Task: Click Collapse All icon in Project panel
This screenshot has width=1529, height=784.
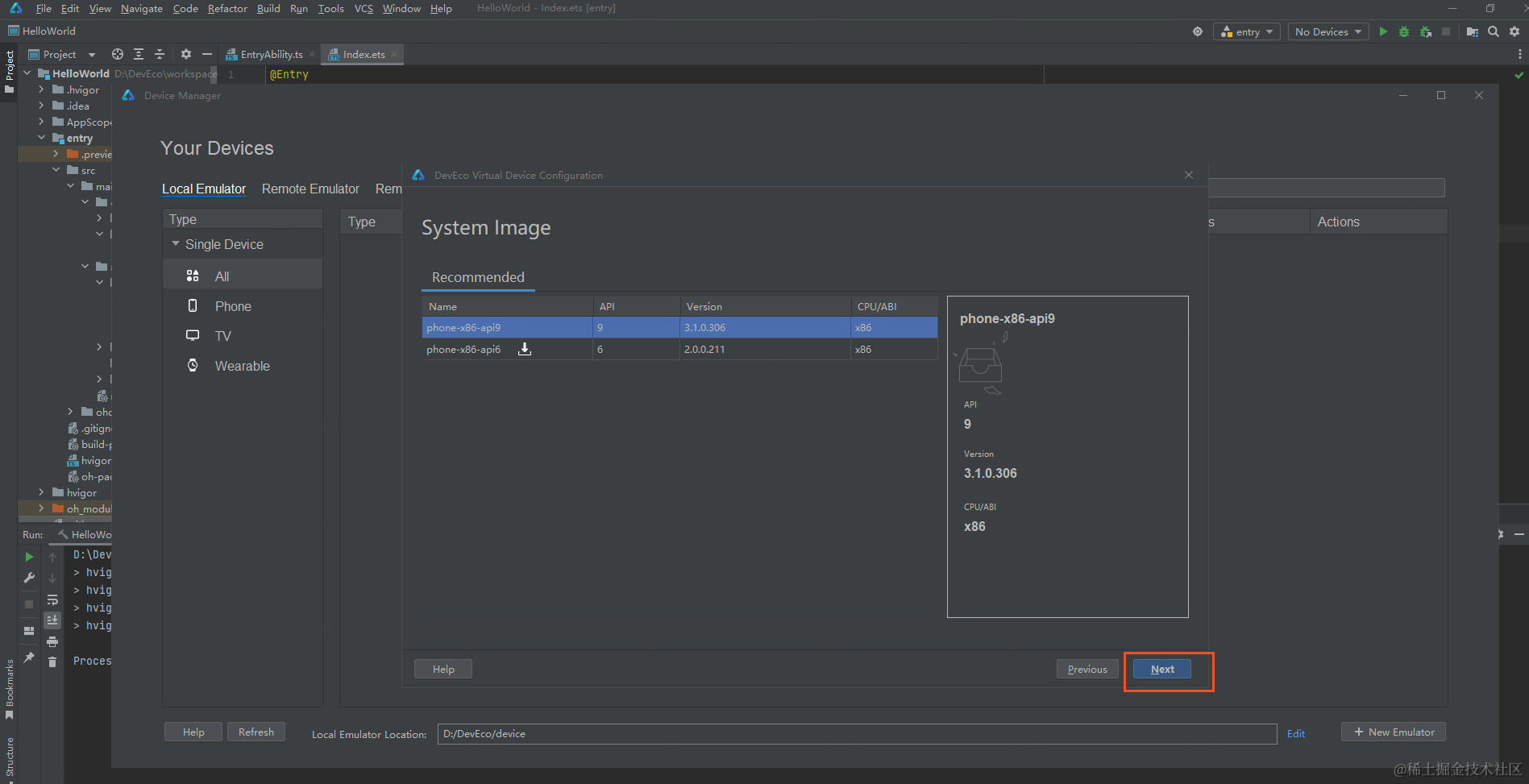Action: (x=160, y=54)
